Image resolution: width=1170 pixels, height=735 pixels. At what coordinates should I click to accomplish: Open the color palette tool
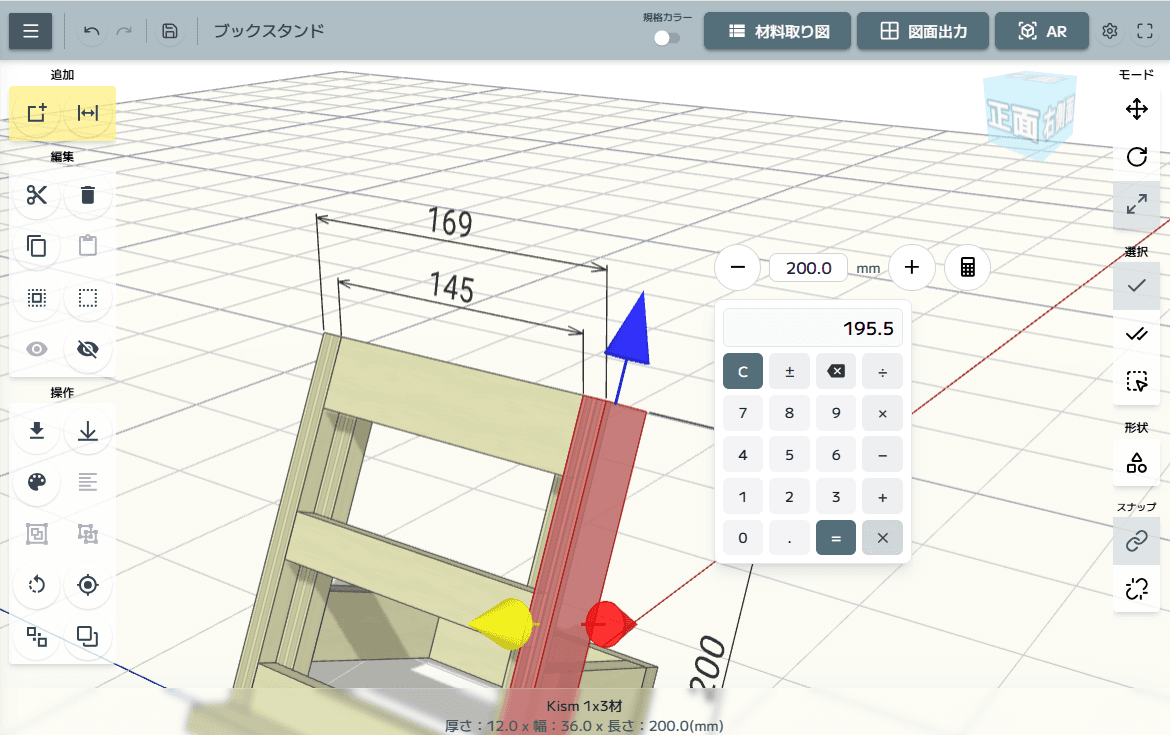pos(37,483)
